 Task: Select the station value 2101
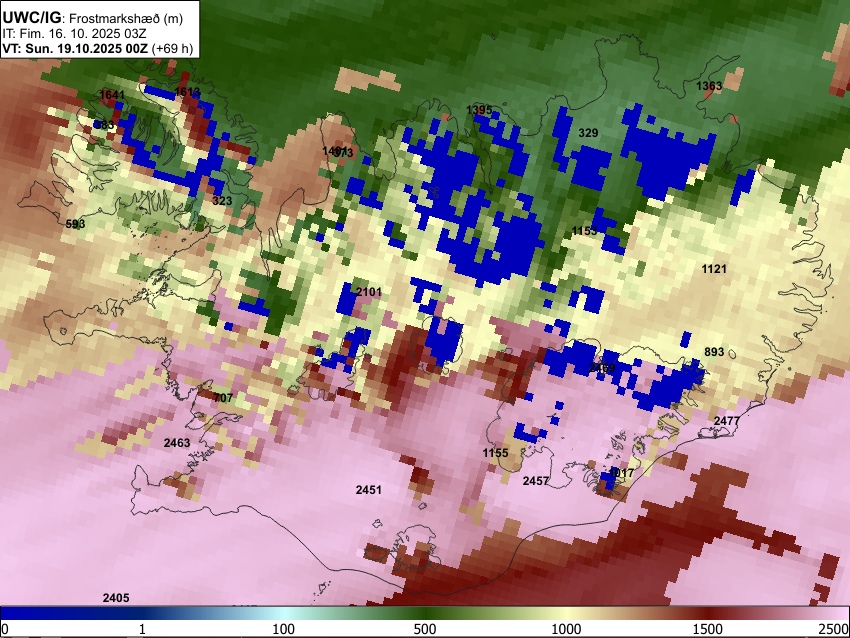[369, 292]
